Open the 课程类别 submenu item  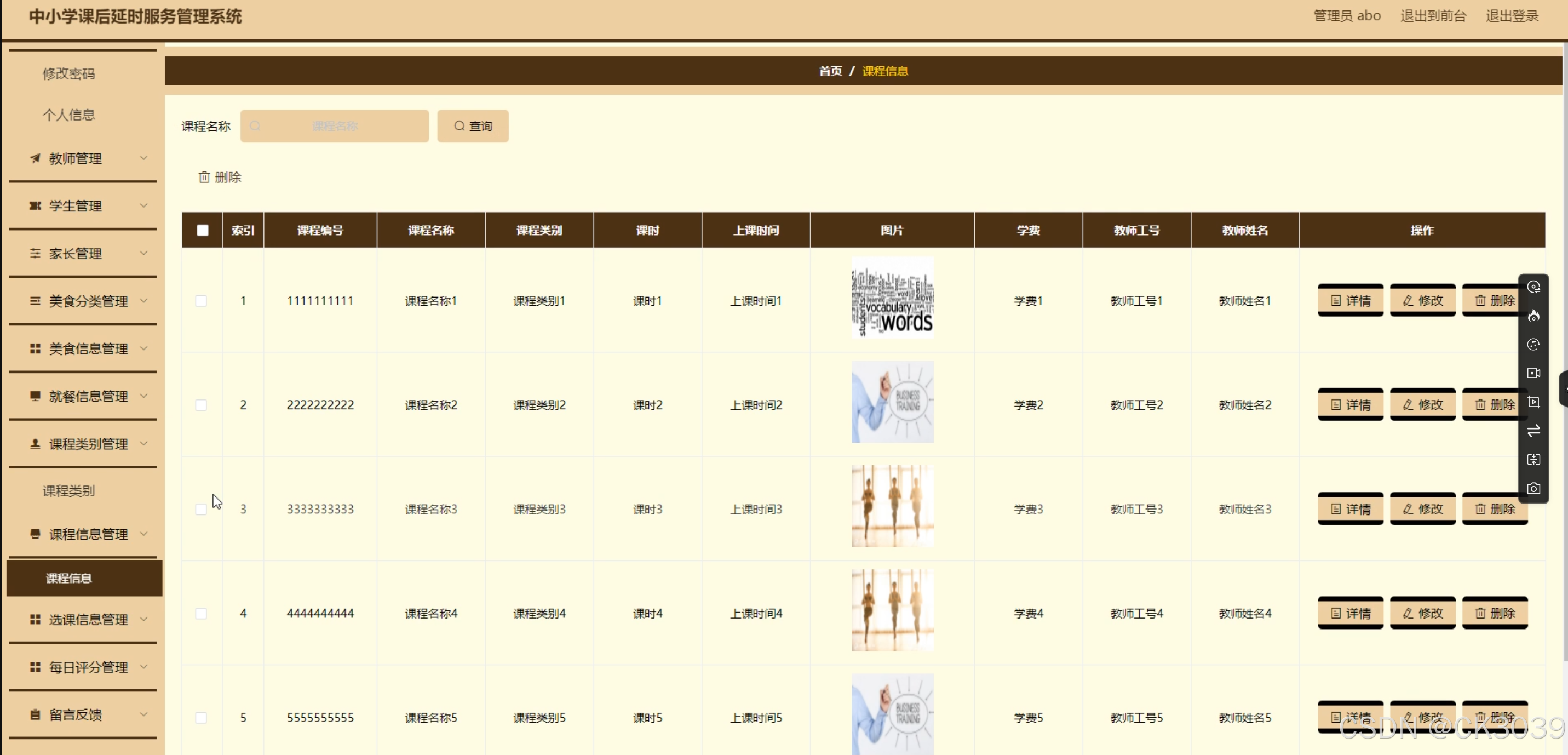click(x=69, y=491)
